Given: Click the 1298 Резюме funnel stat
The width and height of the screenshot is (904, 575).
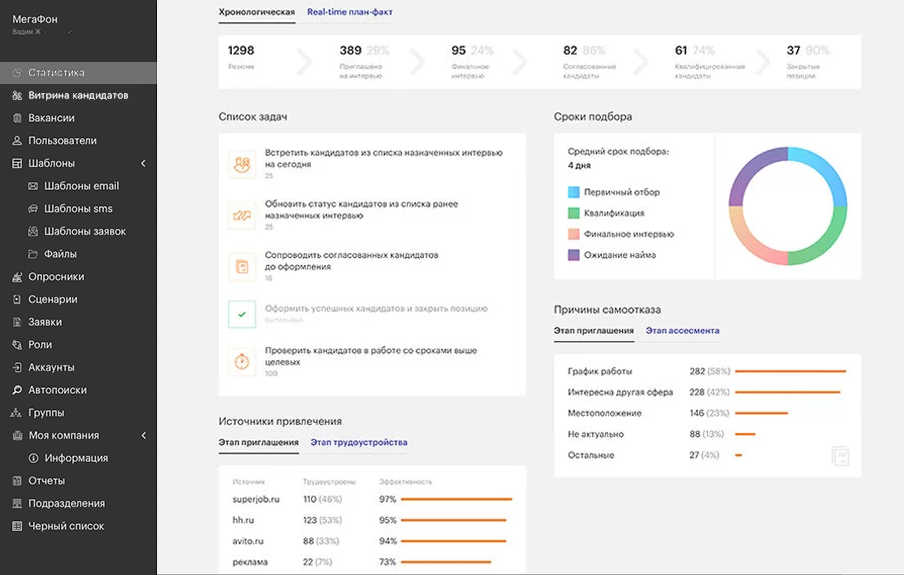Looking at the screenshot, I should pyautogui.click(x=241, y=57).
